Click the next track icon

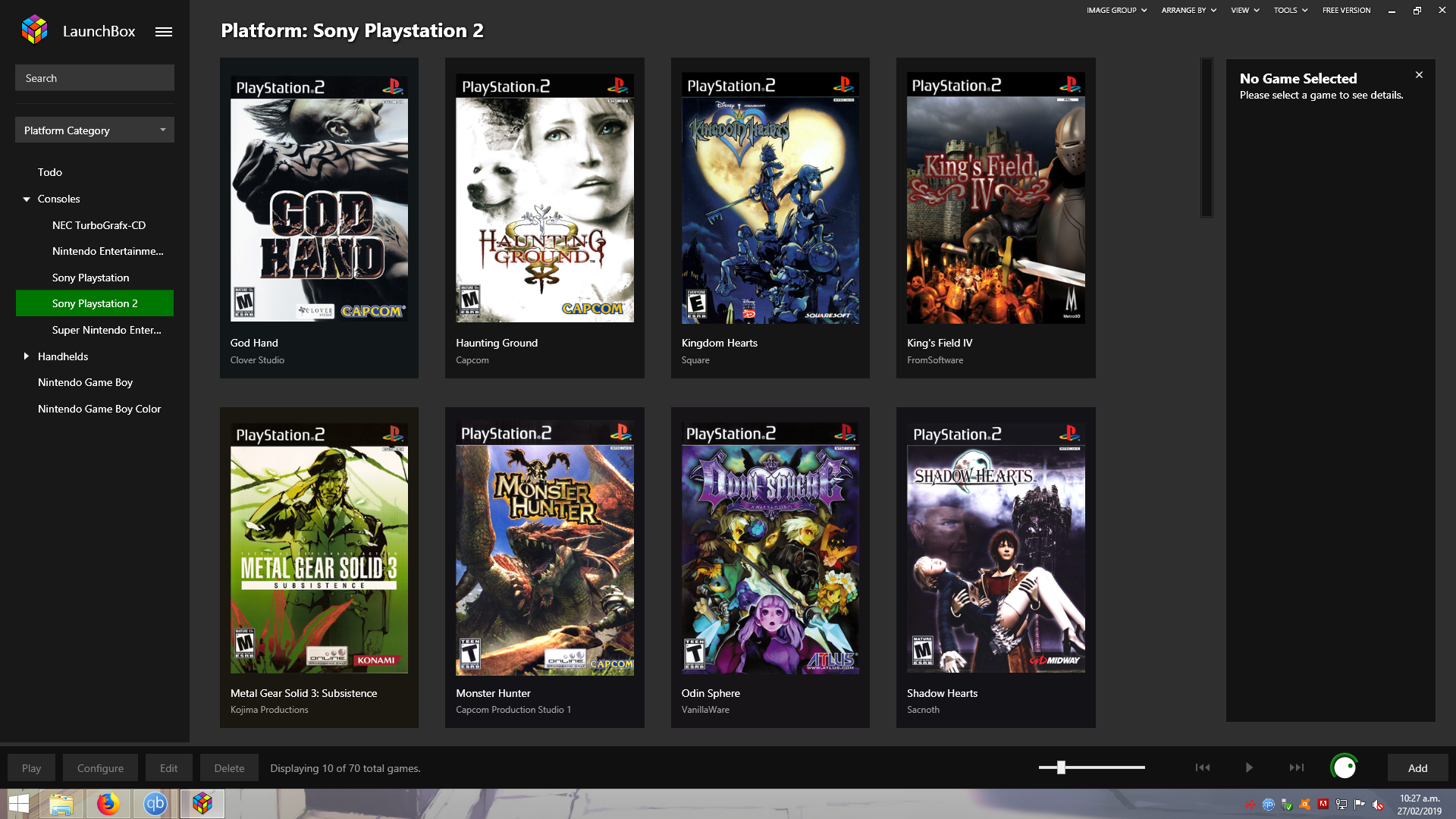coord(1297,767)
